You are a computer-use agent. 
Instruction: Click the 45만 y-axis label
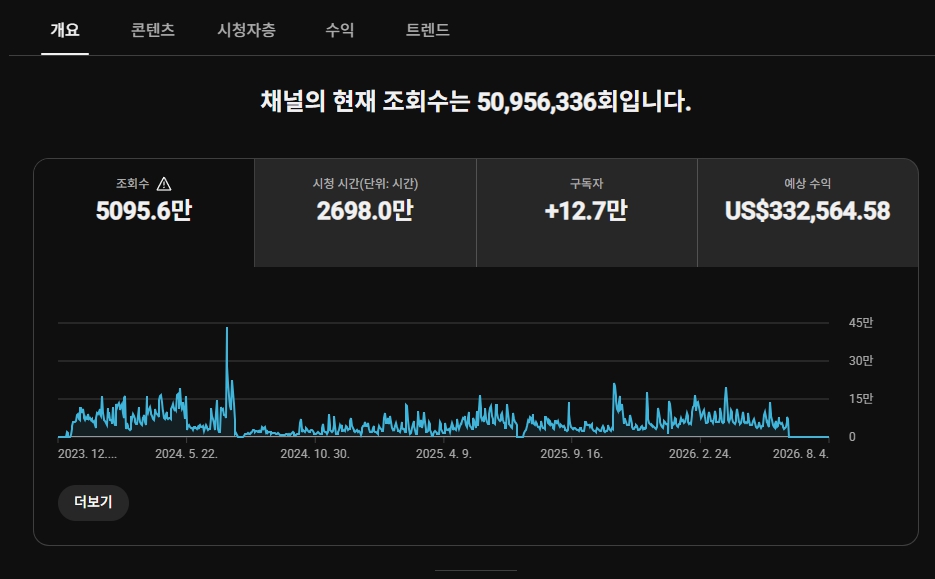pyautogui.click(x=860, y=323)
